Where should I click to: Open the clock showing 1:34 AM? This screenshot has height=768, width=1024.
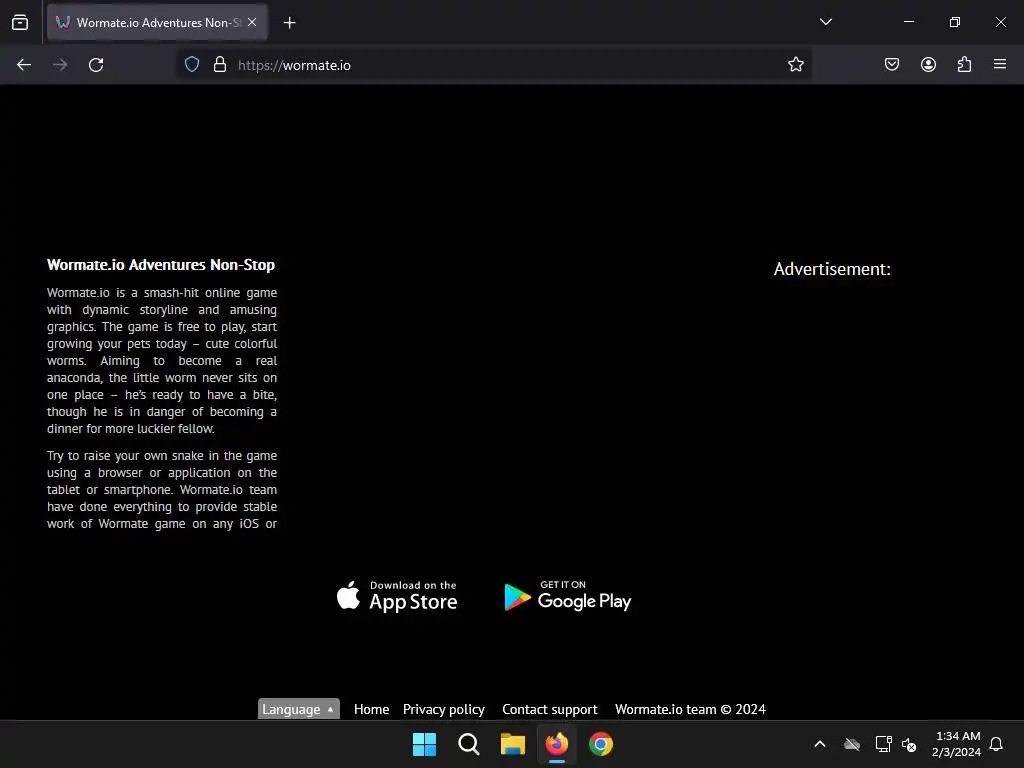point(957,744)
